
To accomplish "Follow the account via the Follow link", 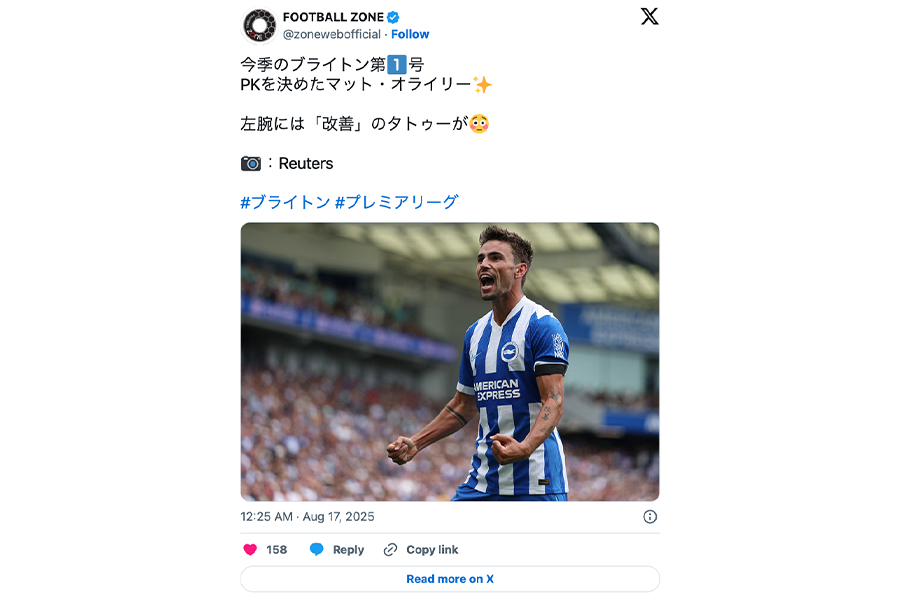I will (409, 33).
